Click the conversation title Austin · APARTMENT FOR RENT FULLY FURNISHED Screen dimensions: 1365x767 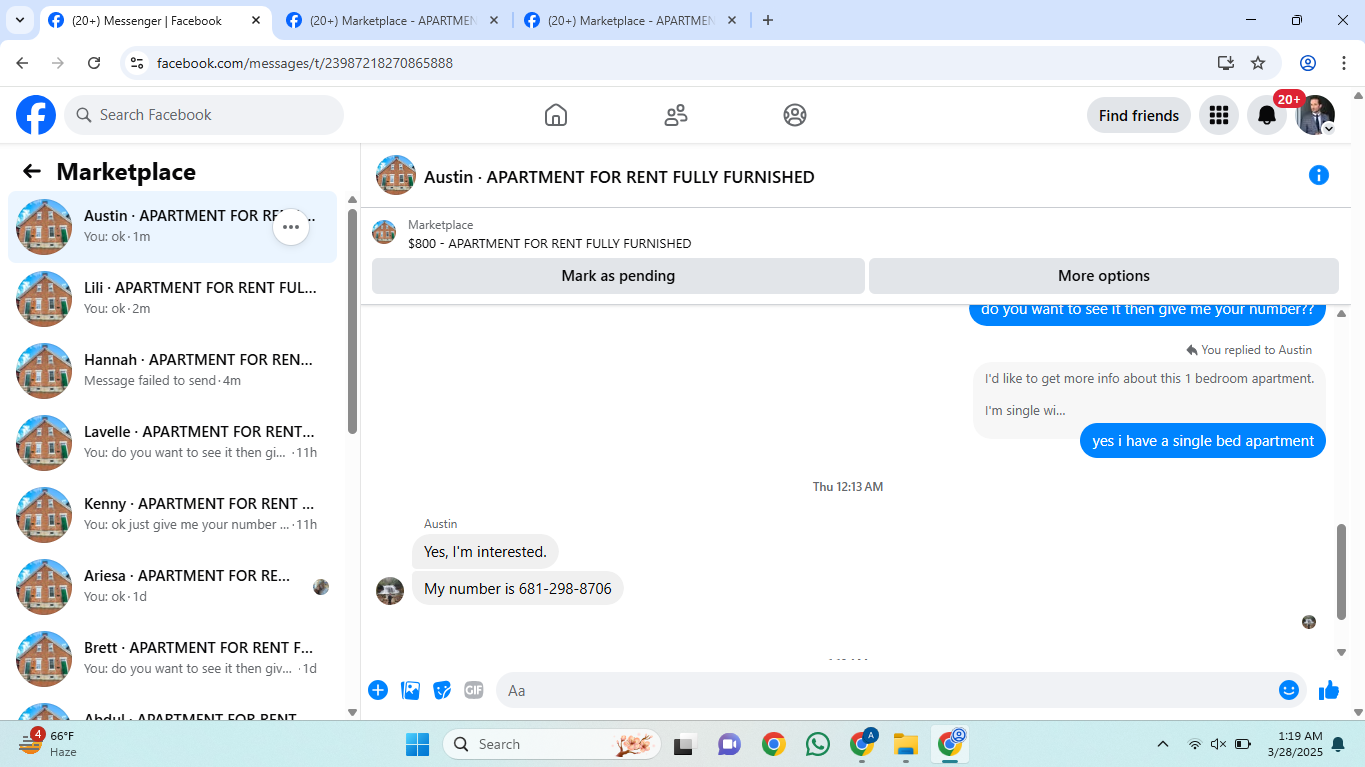619,177
